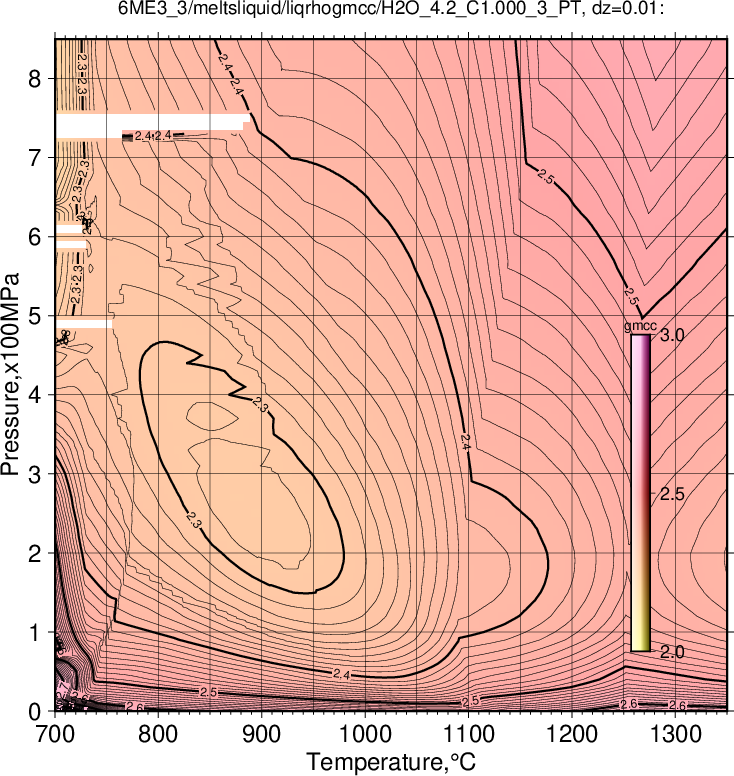Viewport: 734px width, 776px height.
Task: Click the 2.3 label on oval contour's lower-left side
Action: coord(194,519)
